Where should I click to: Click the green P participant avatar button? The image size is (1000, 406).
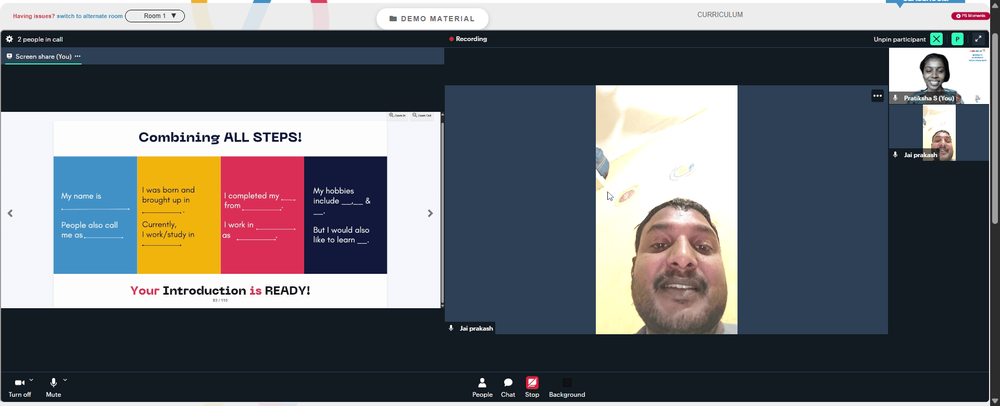pos(957,39)
